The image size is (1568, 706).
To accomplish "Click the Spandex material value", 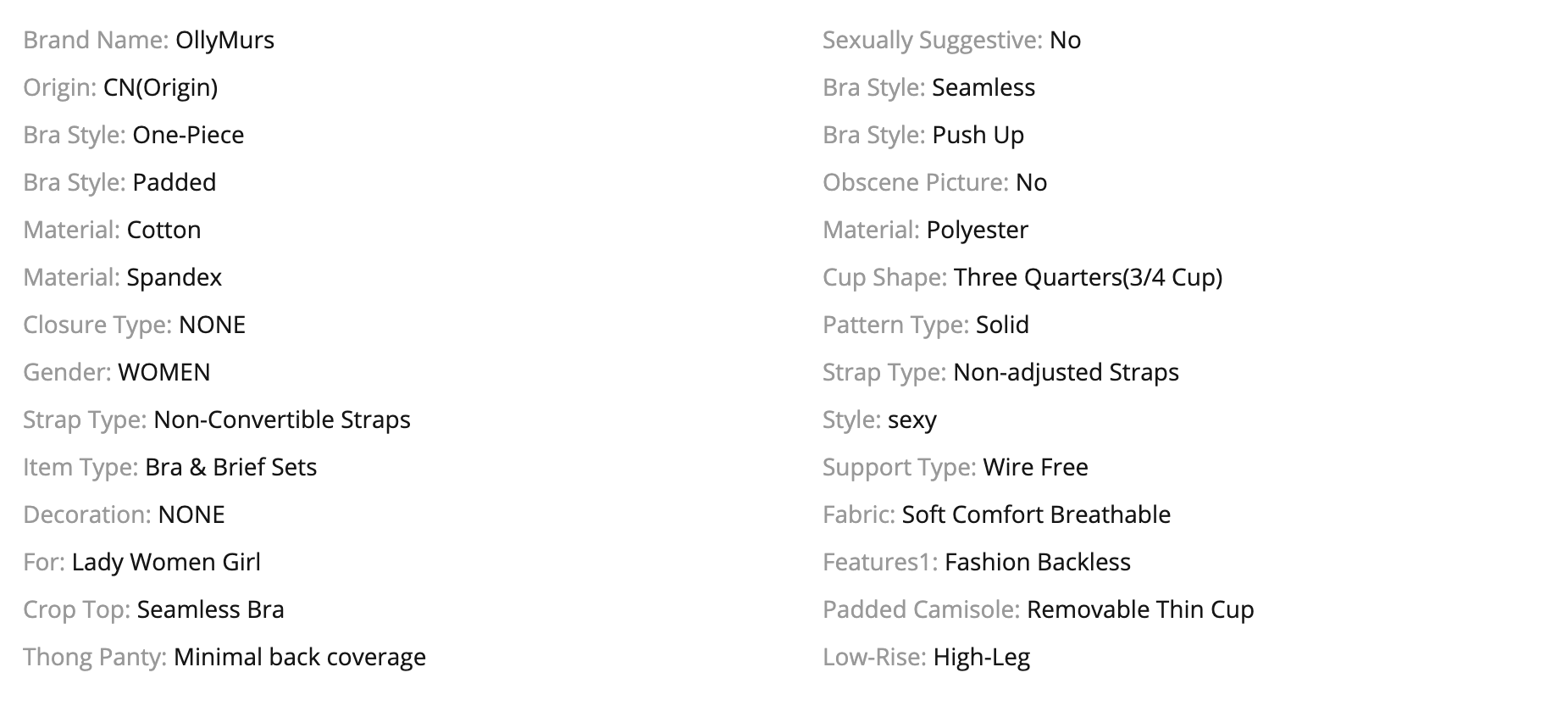I will pos(174,278).
